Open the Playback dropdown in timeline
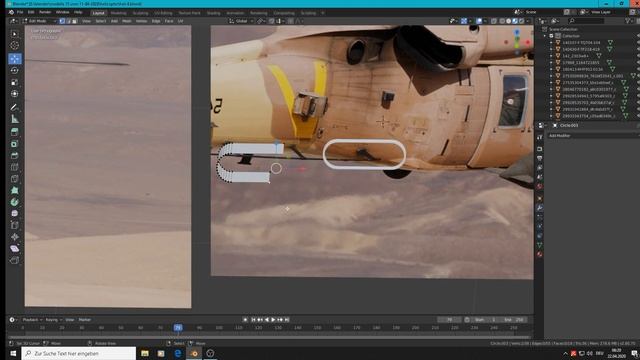 point(33,320)
